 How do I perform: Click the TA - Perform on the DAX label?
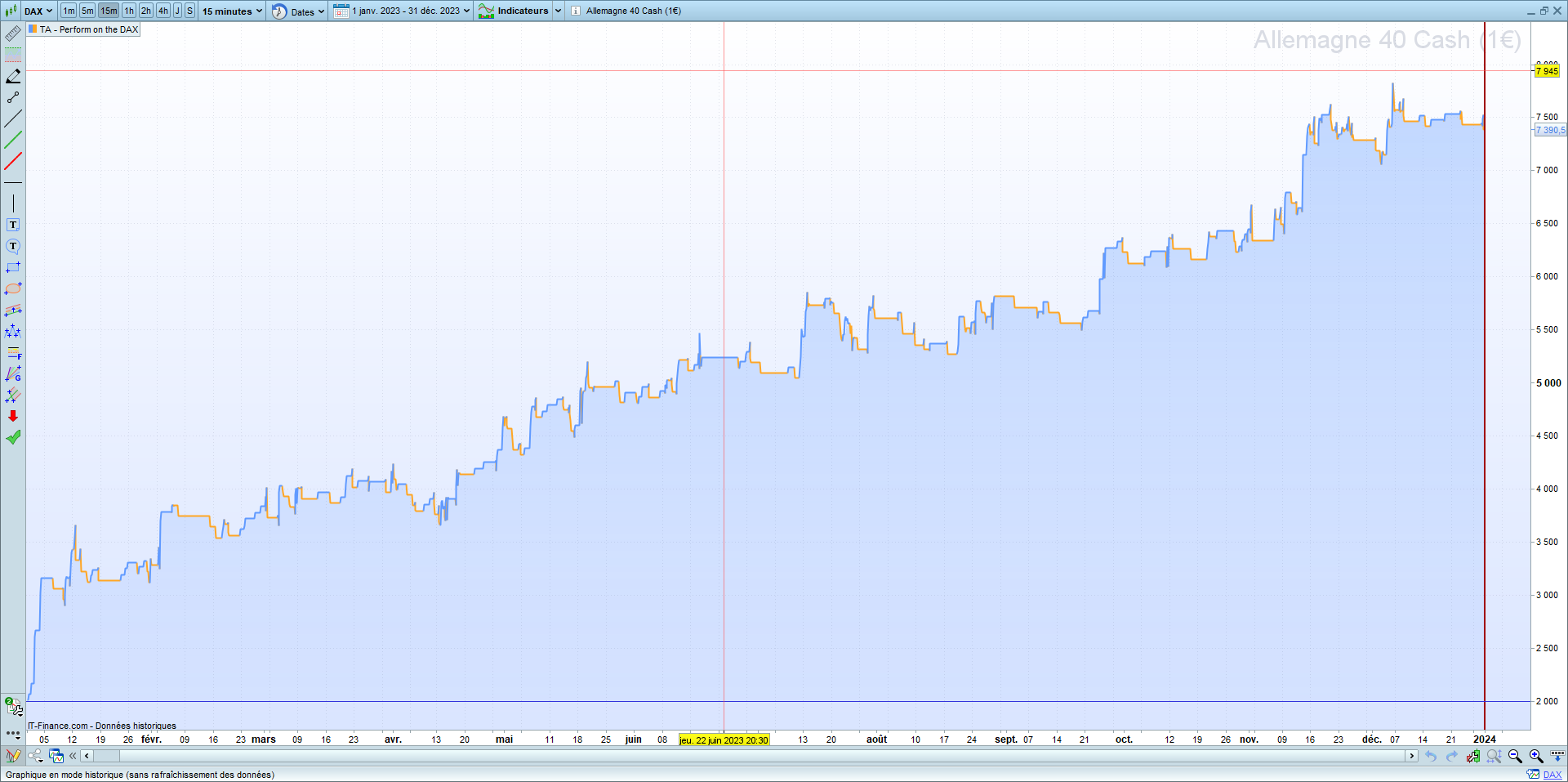coord(88,29)
